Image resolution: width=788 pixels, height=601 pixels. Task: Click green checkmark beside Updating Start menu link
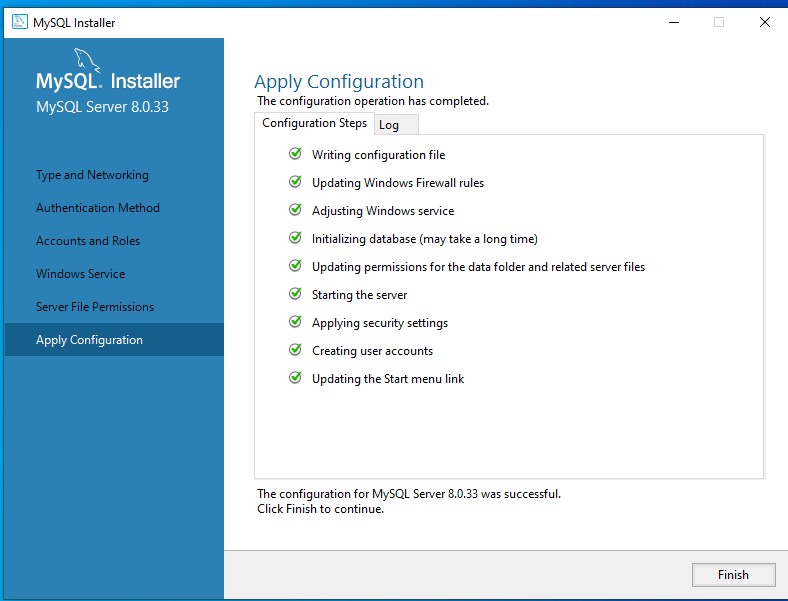point(295,378)
